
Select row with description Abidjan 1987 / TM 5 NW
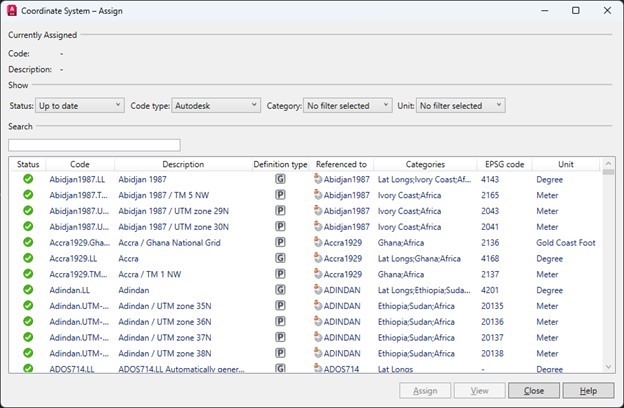(164, 195)
